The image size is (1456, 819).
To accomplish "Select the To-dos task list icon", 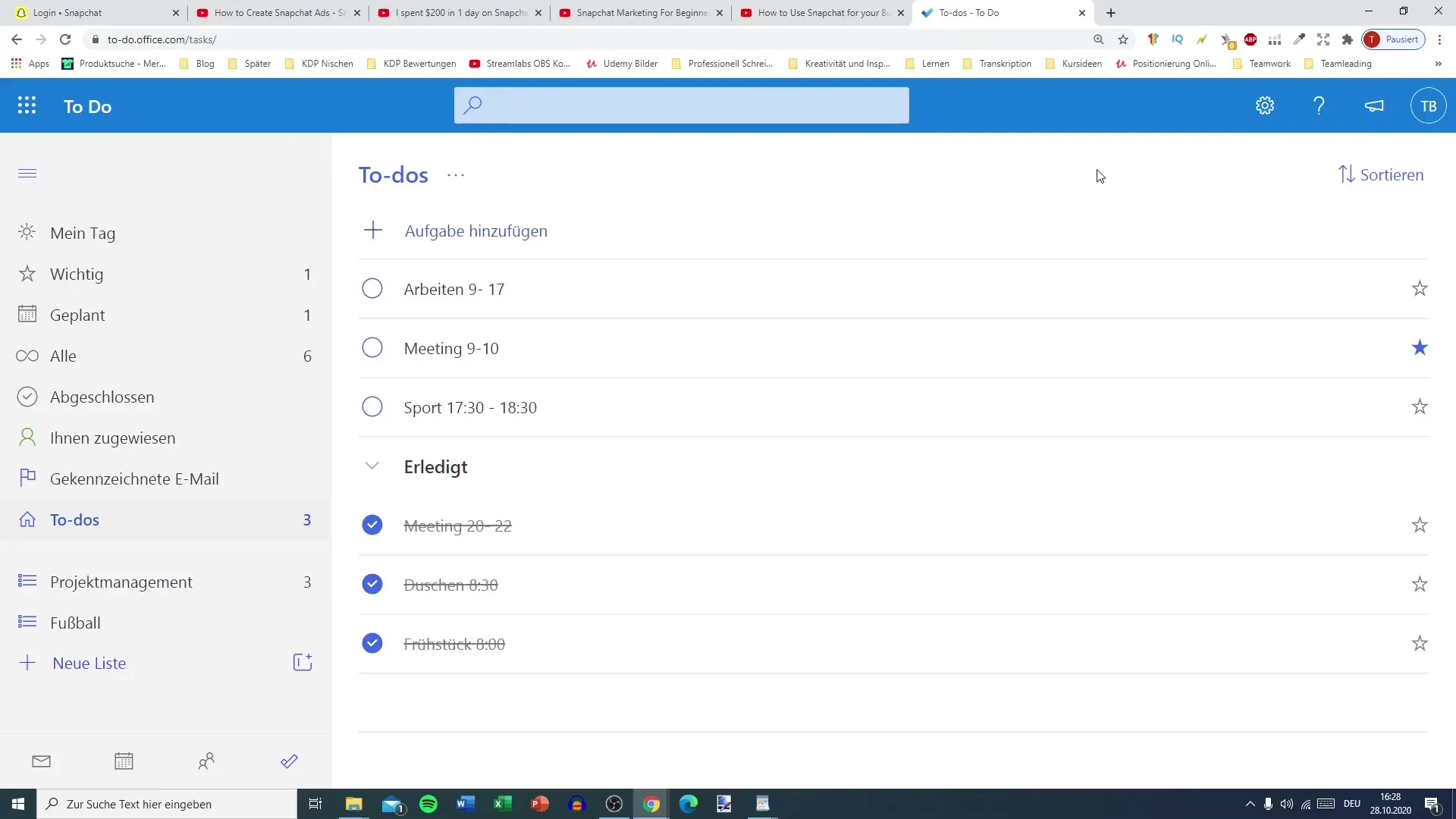I will click(x=27, y=519).
